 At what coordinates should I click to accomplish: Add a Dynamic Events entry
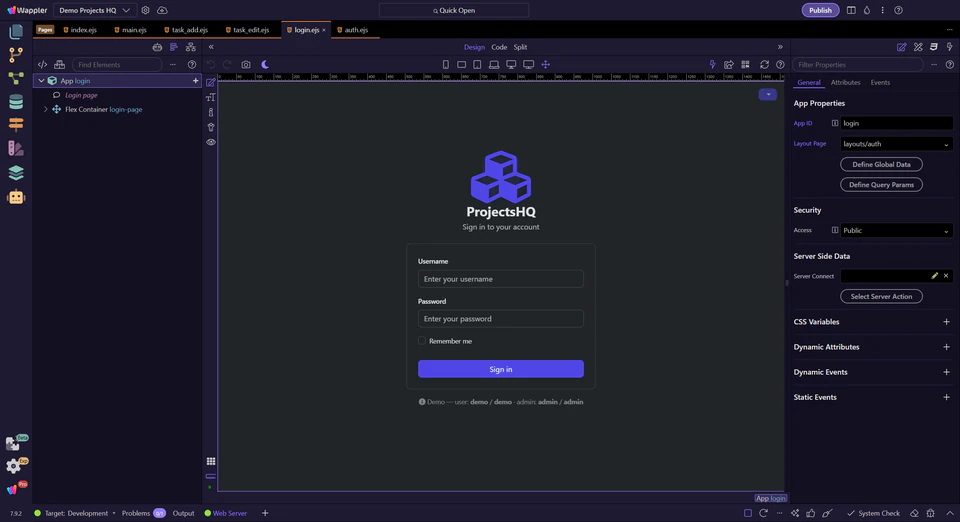pyautogui.click(x=946, y=372)
